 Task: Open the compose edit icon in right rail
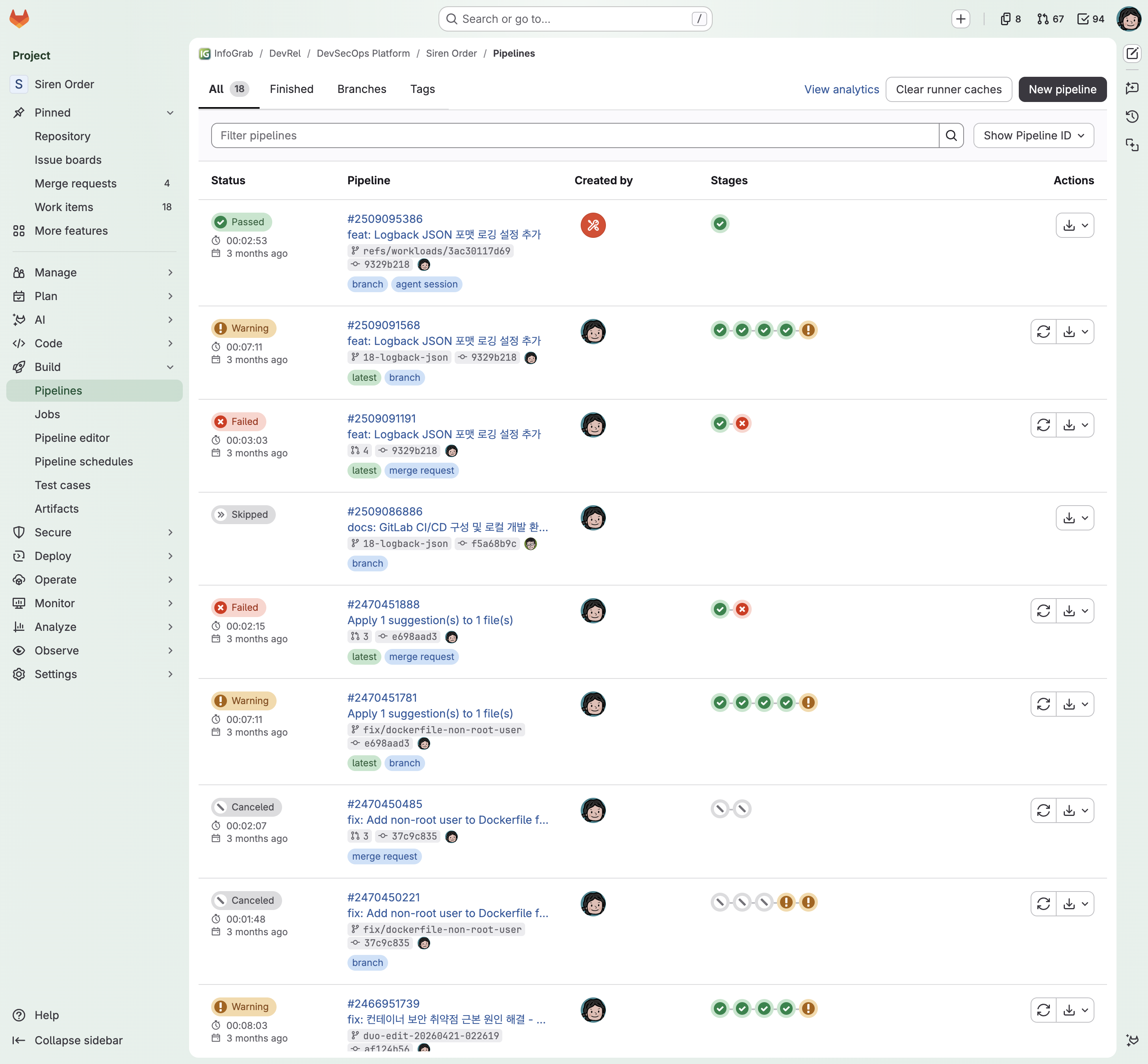tap(1132, 54)
